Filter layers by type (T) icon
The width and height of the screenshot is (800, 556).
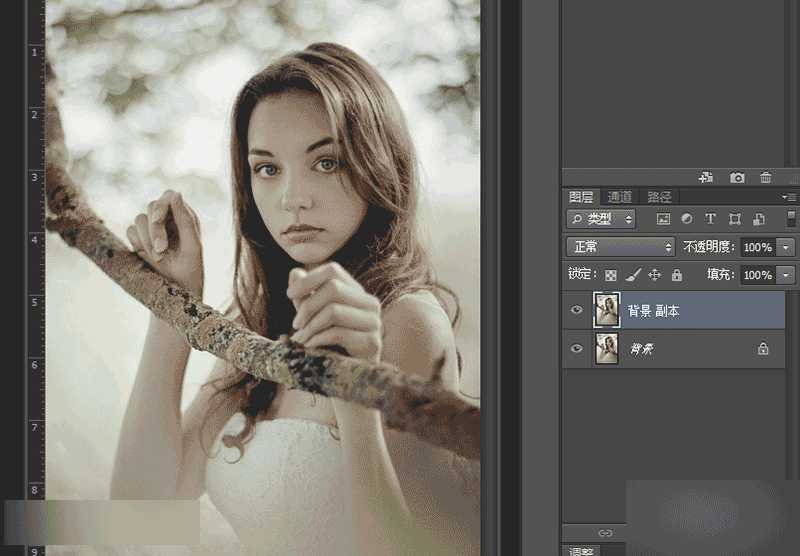click(x=711, y=219)
